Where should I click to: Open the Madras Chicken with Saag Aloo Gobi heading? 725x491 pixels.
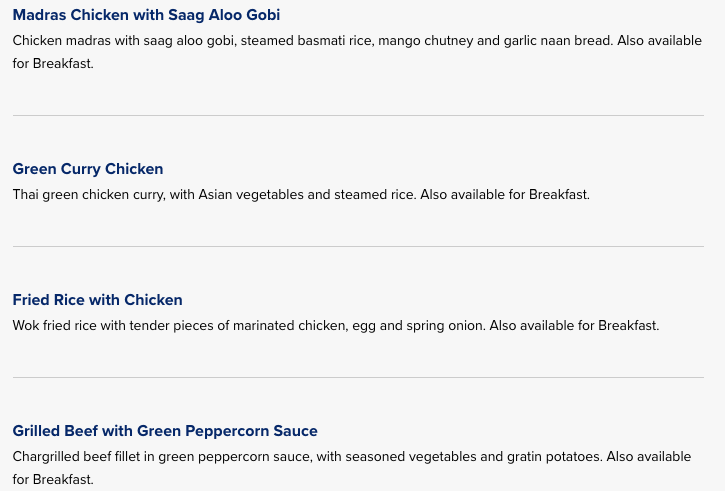point(146,15)
